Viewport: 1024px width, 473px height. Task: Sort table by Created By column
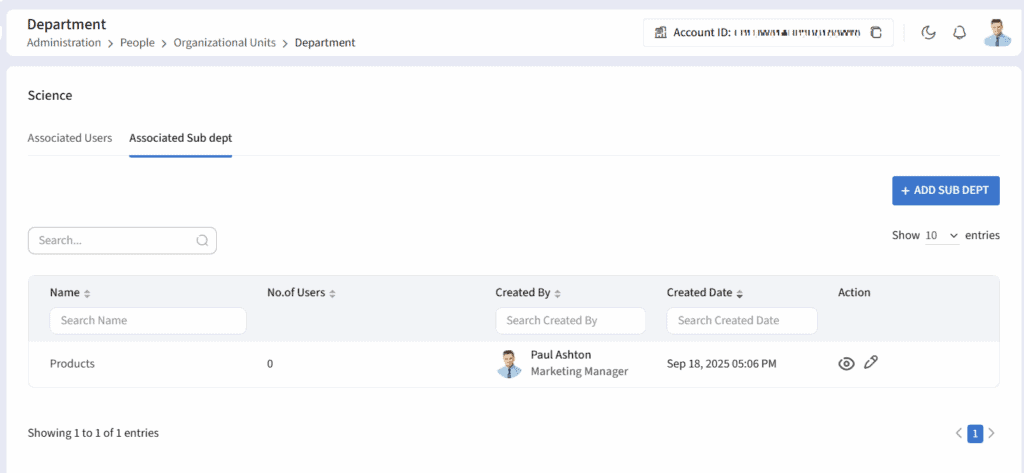[x=557, y=293]
